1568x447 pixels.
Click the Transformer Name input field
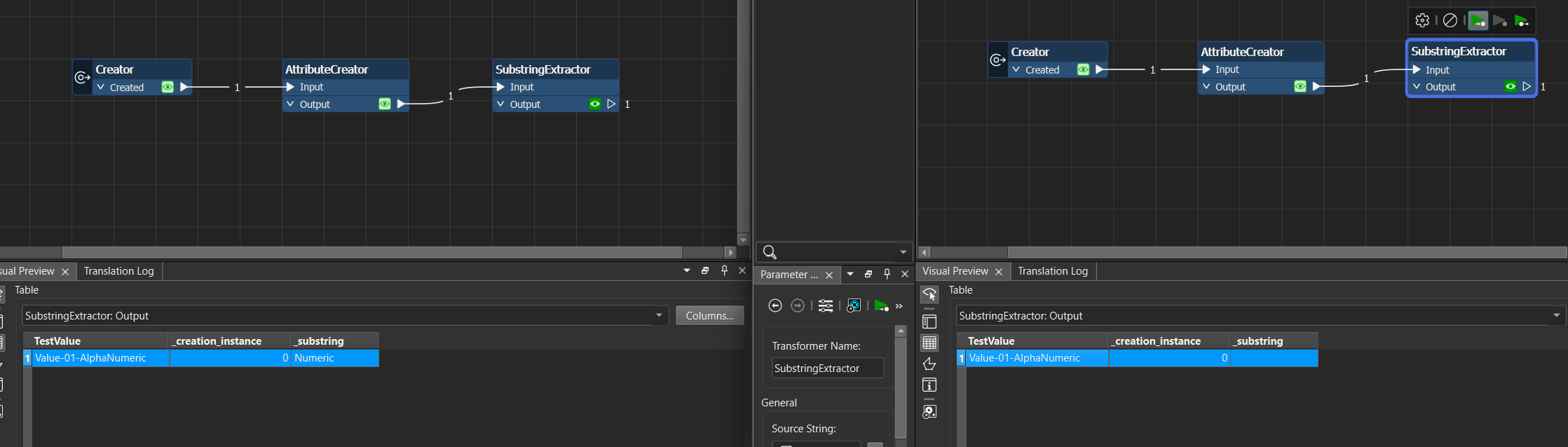tap(828, 368)
